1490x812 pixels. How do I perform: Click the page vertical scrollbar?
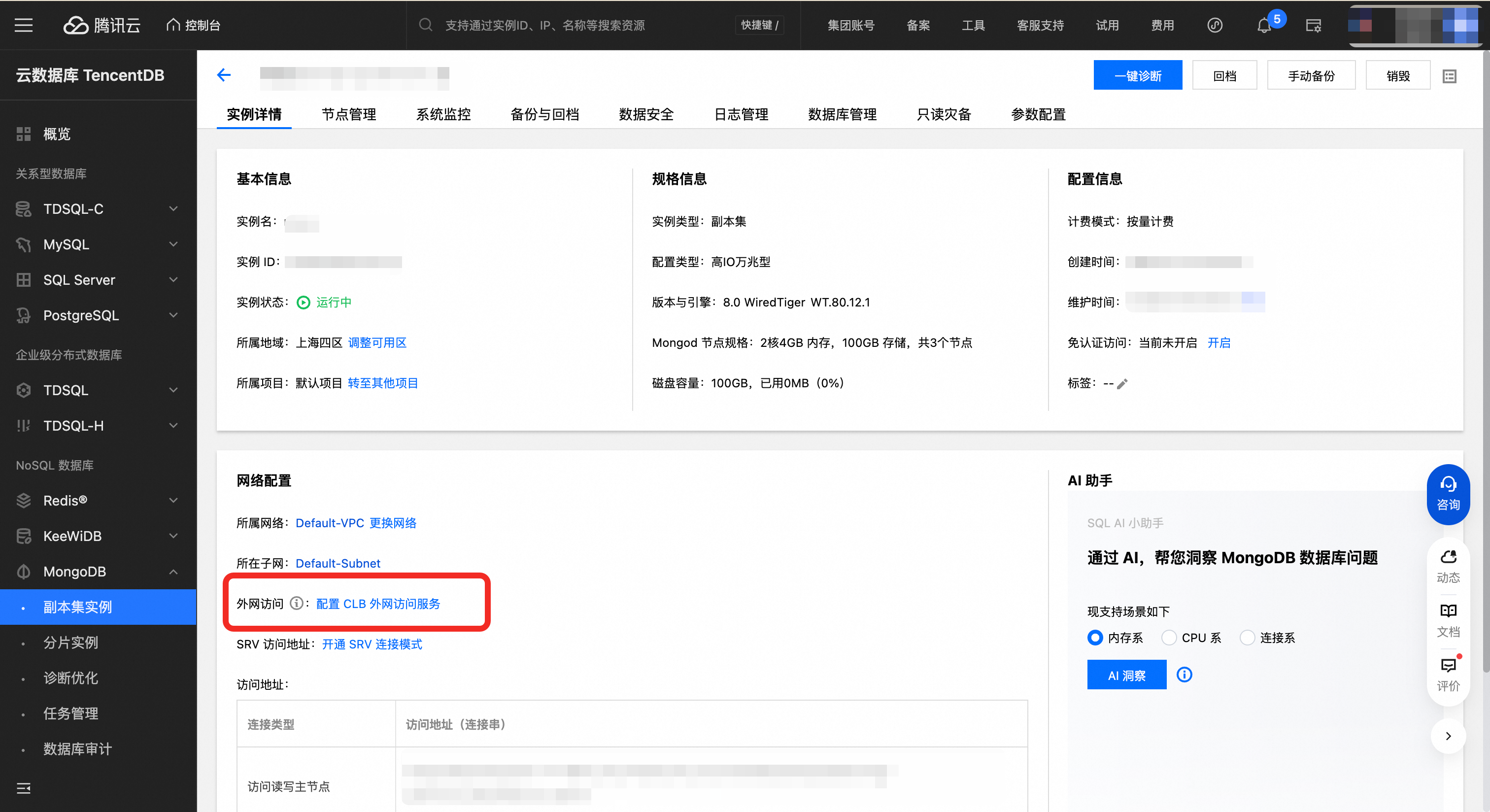pos(1486,362)
